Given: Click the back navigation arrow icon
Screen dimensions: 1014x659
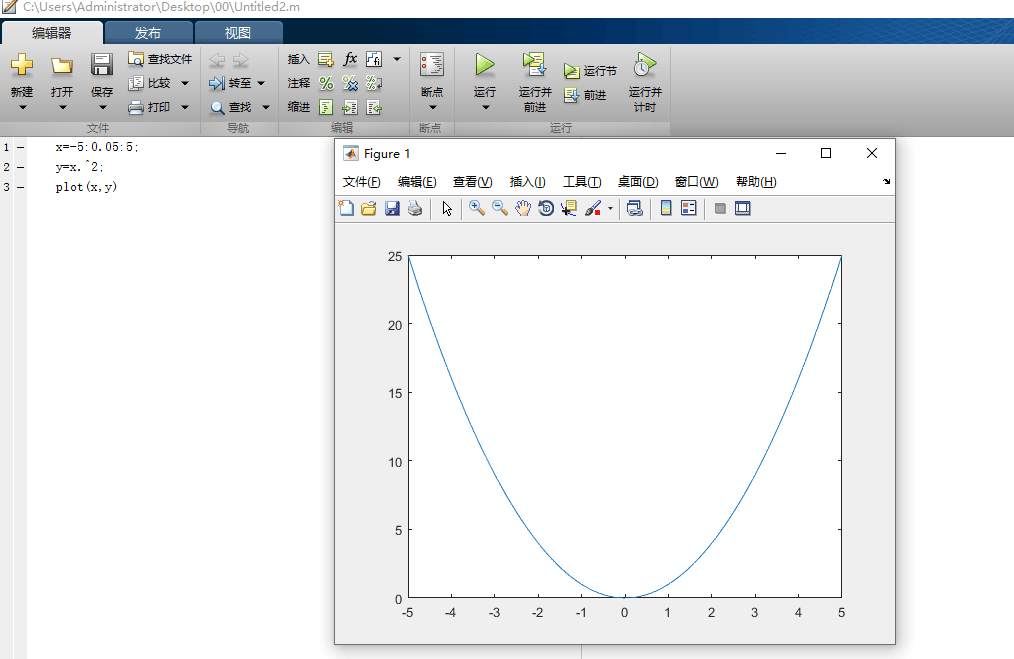Looking at the screenshot, I should [x=217, y=59].
